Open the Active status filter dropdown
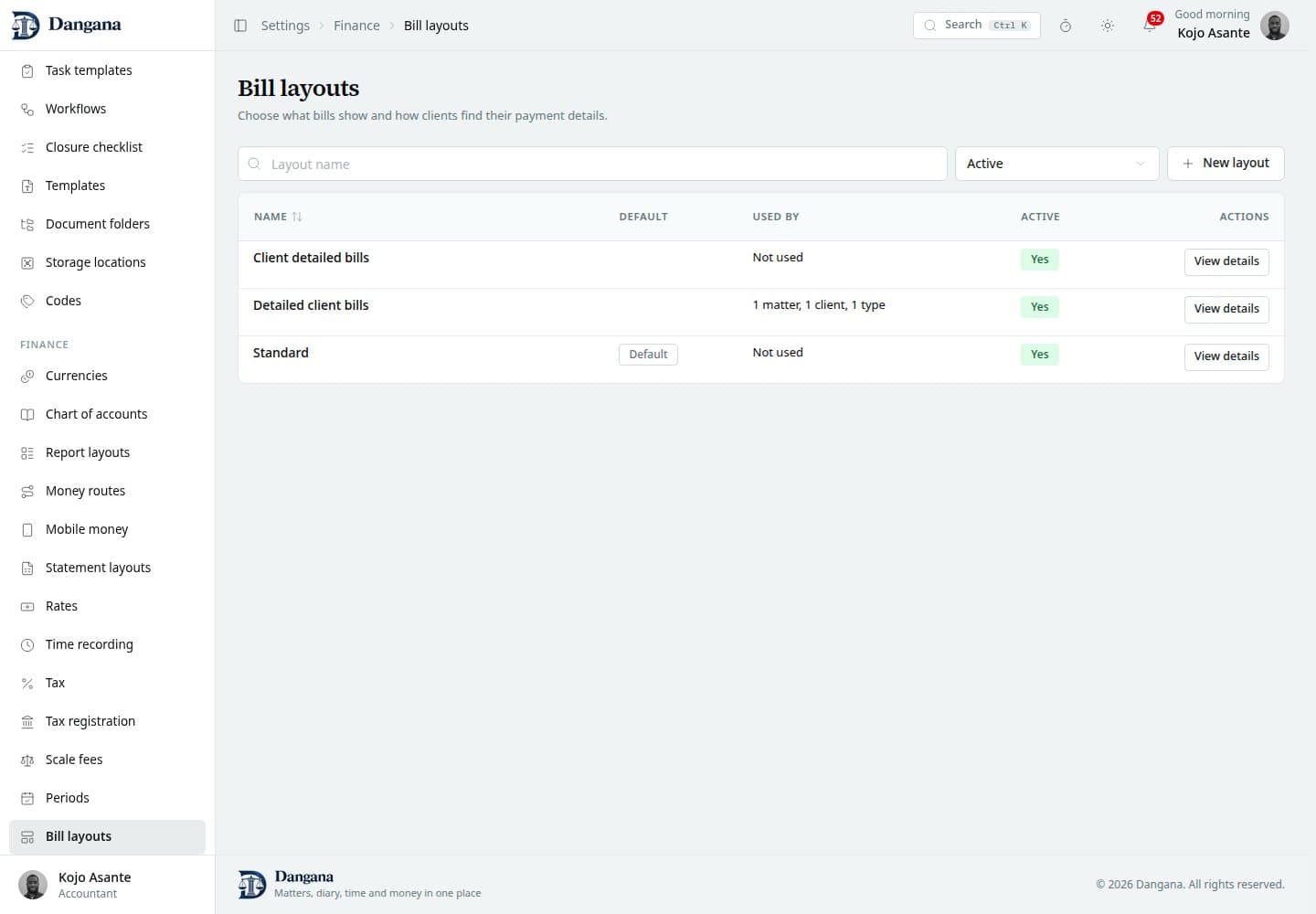This screenshot has height=914, width=1316. (1056, 164)
